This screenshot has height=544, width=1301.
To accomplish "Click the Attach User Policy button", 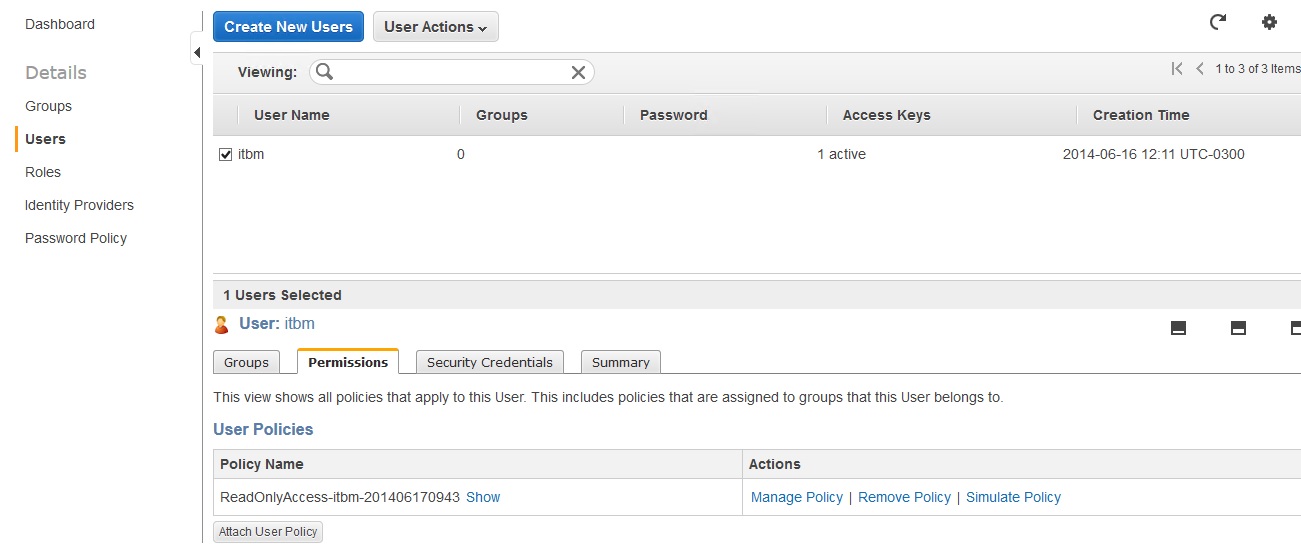I will [x=268, y=532].
